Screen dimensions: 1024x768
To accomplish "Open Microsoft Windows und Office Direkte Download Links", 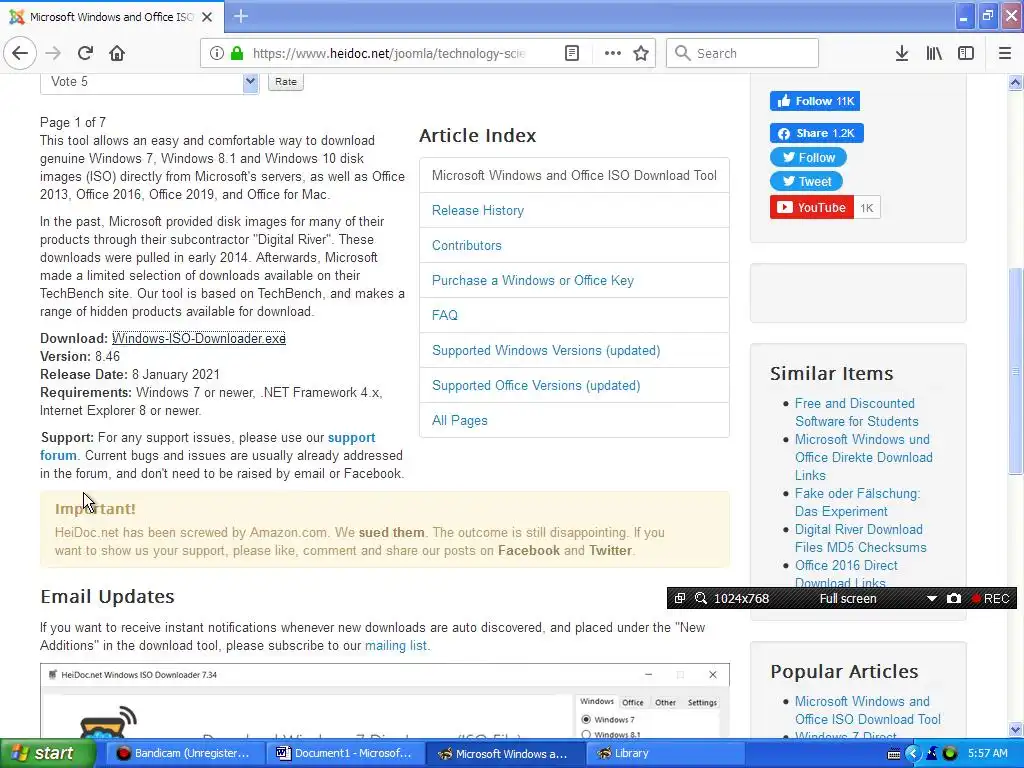I will 863,457.
